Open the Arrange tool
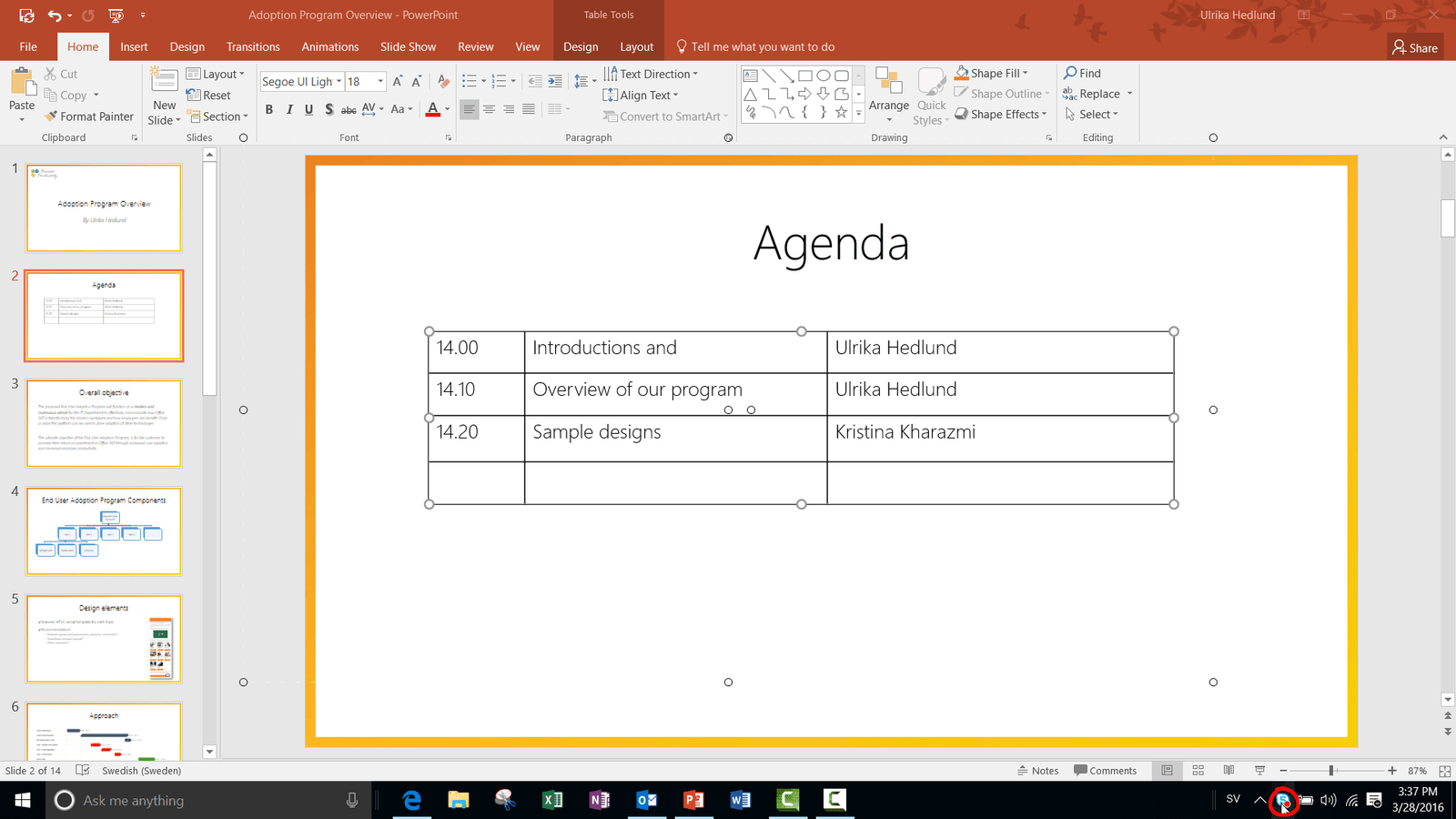This screenshot has width=1456, height=819. pos(888,94)
